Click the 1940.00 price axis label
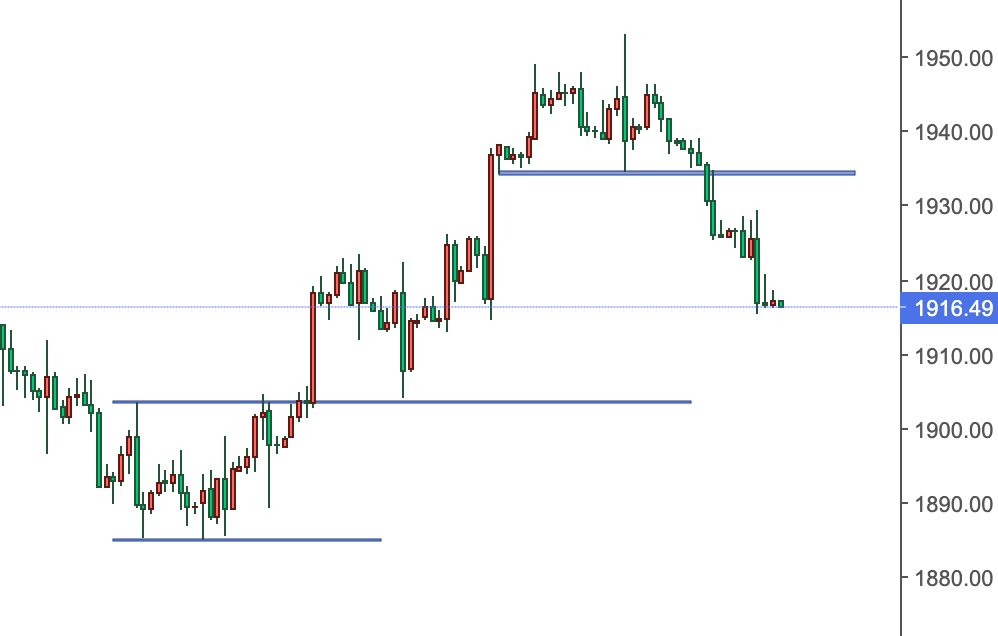 [x=947, y=132]
